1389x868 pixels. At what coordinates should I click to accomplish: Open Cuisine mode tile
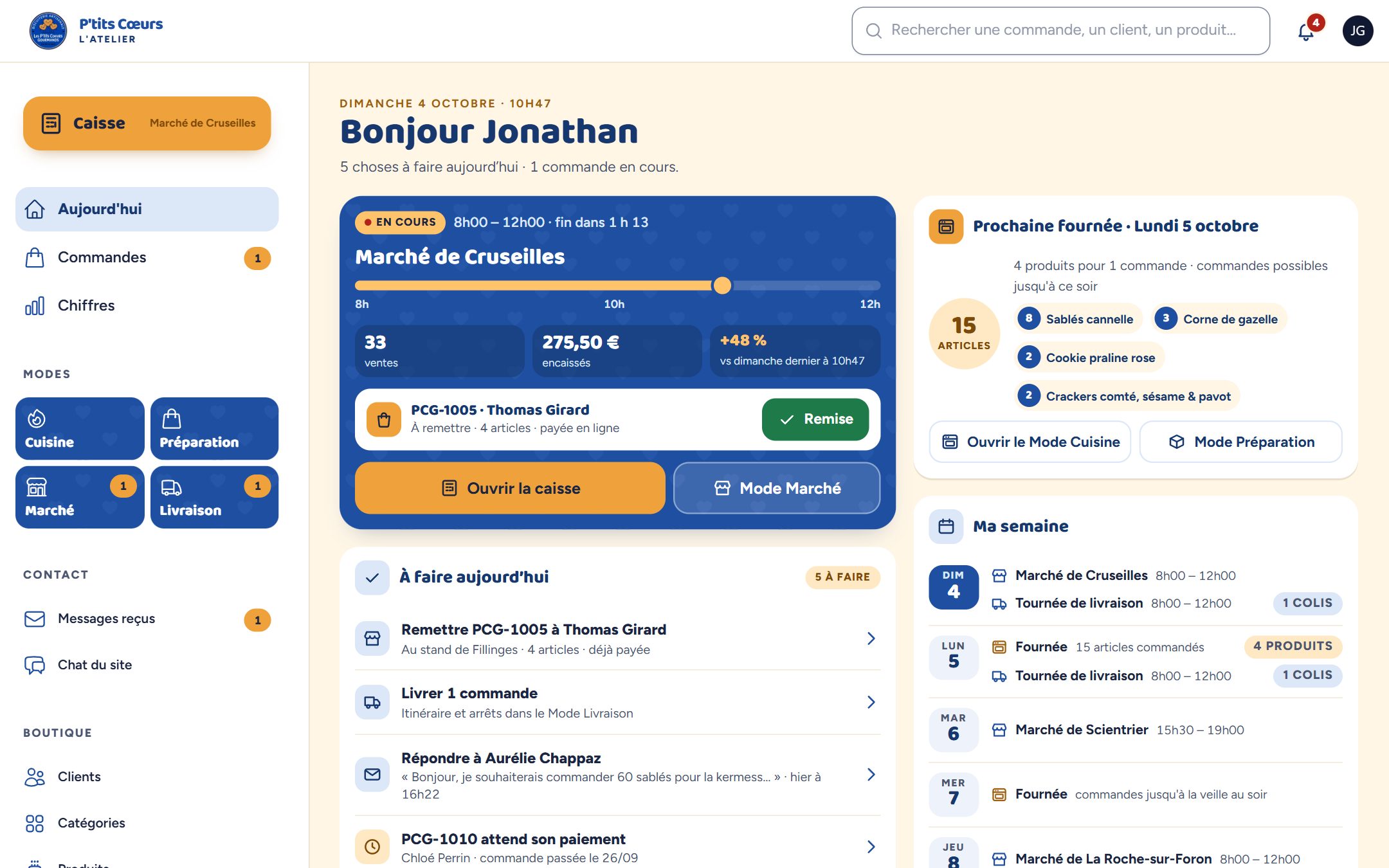click(x=80, y=428)
